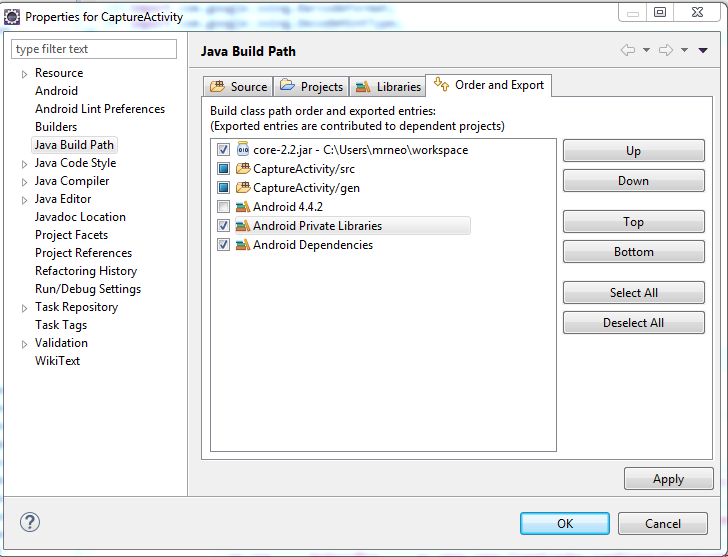Screen dimensions: 728x557
Task: Switch to the Libraries tab
Action: [x=388, y=86]
